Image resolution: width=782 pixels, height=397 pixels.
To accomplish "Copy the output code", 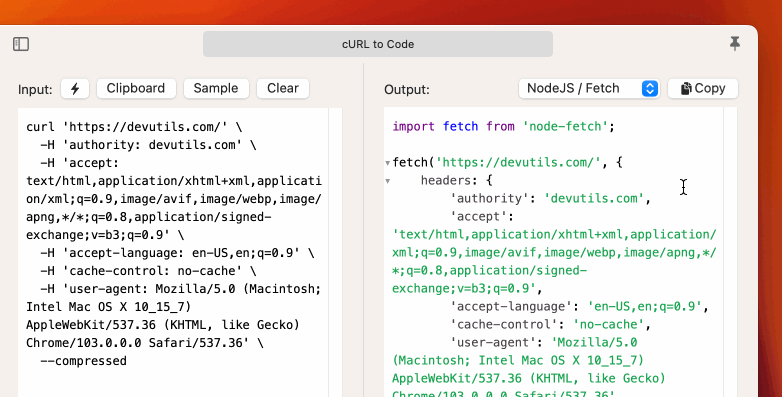I will click(x=703, y=88).
